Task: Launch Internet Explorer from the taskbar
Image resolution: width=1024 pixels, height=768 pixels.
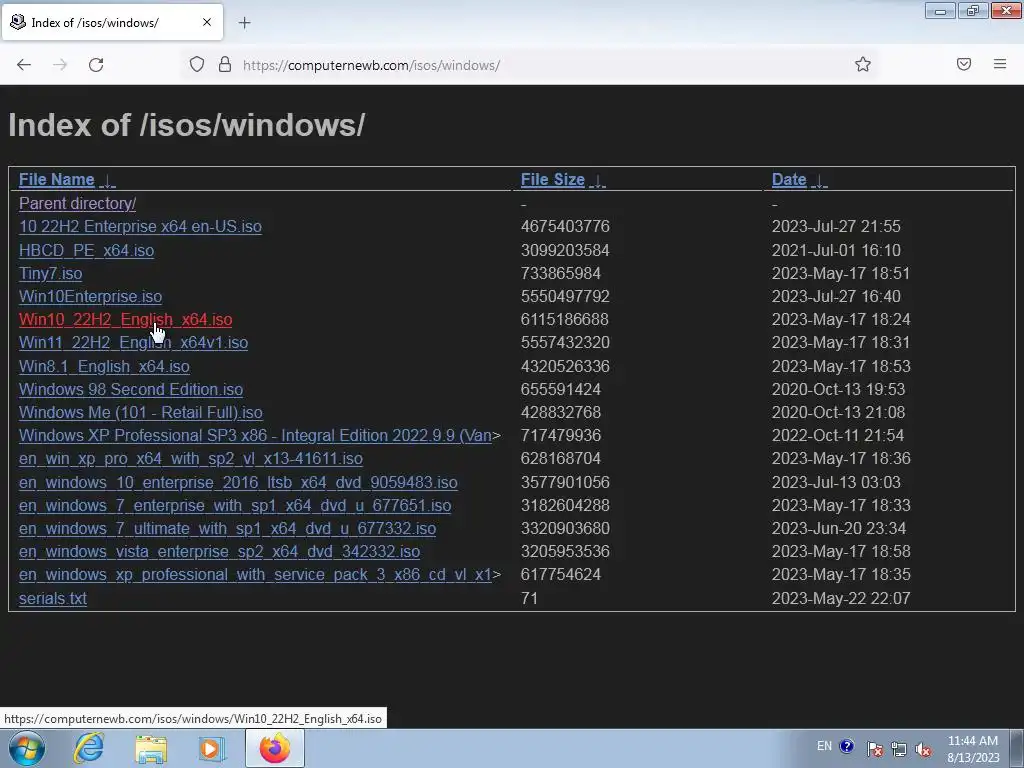Action: click(88, 748)
